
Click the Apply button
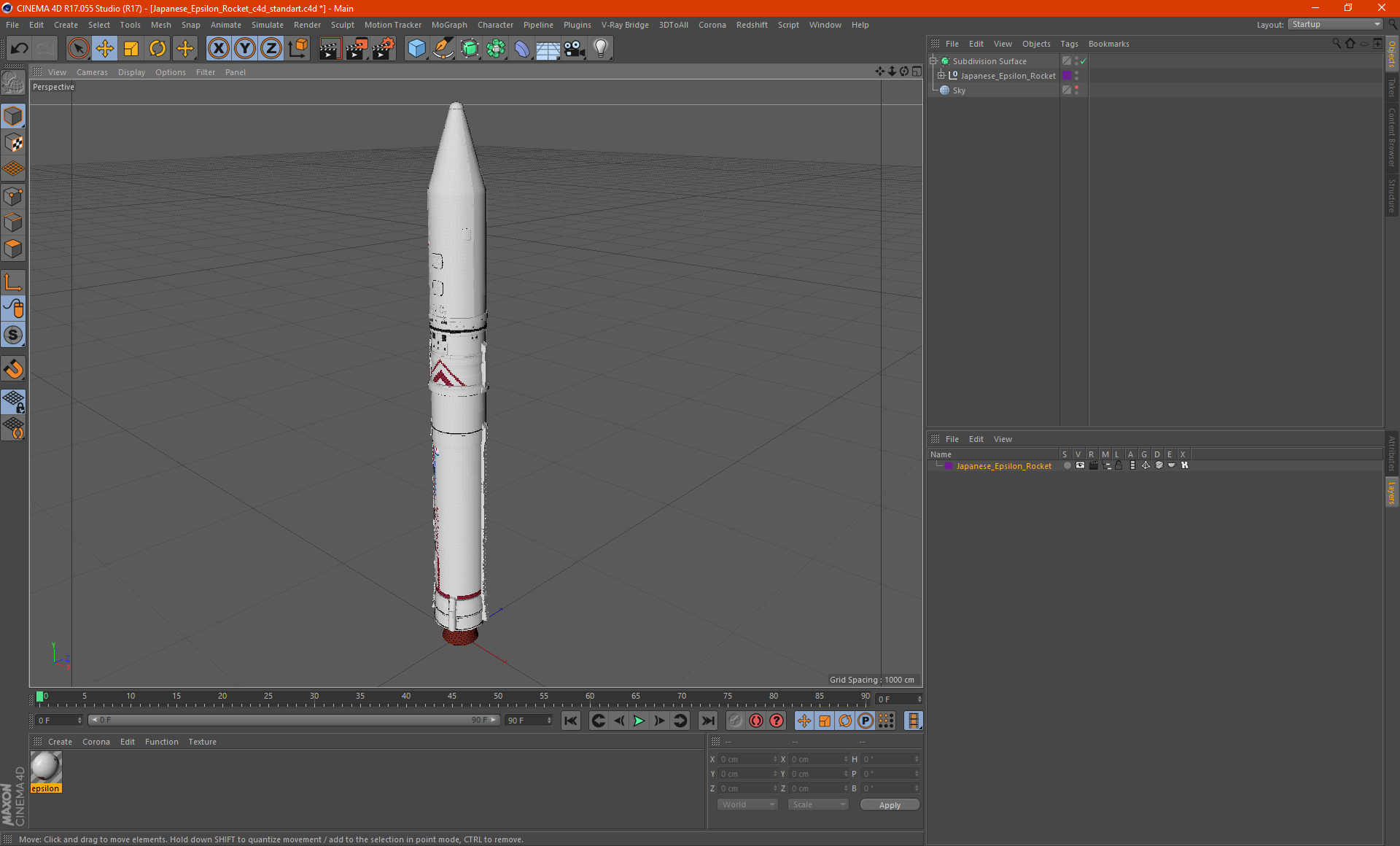point(890,805)
